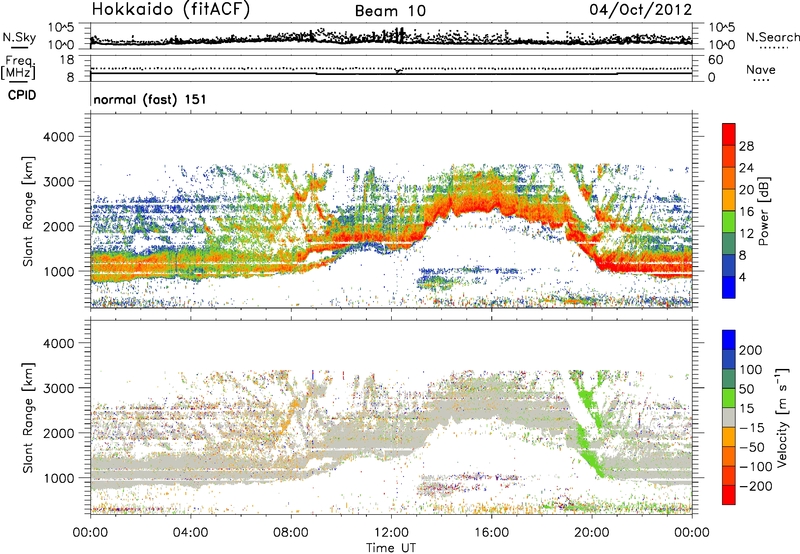Click the '1000' tick on the velocity panel
Image resolution: width=800 pixels, height=554 pixels.
point(58,478)
